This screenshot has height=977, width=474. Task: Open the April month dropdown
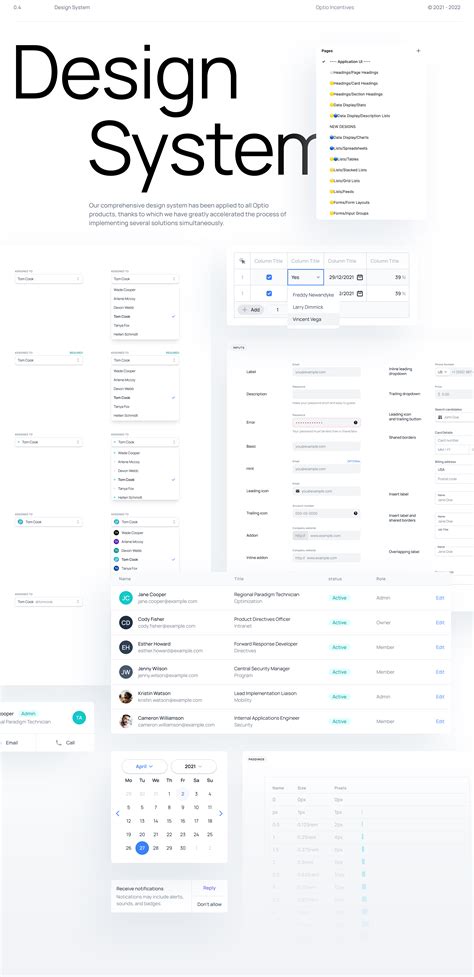coord(145,766)
